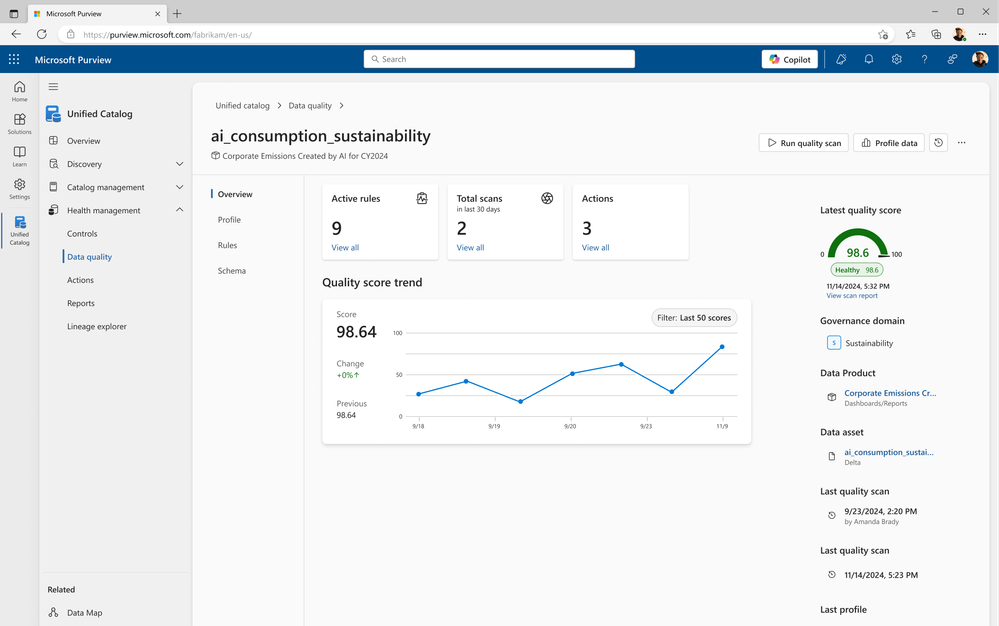Image resolution: width=999 pixels, height=626 pixels.
Task: Open Corporate Emissions data product link
Action: (890, 393)
